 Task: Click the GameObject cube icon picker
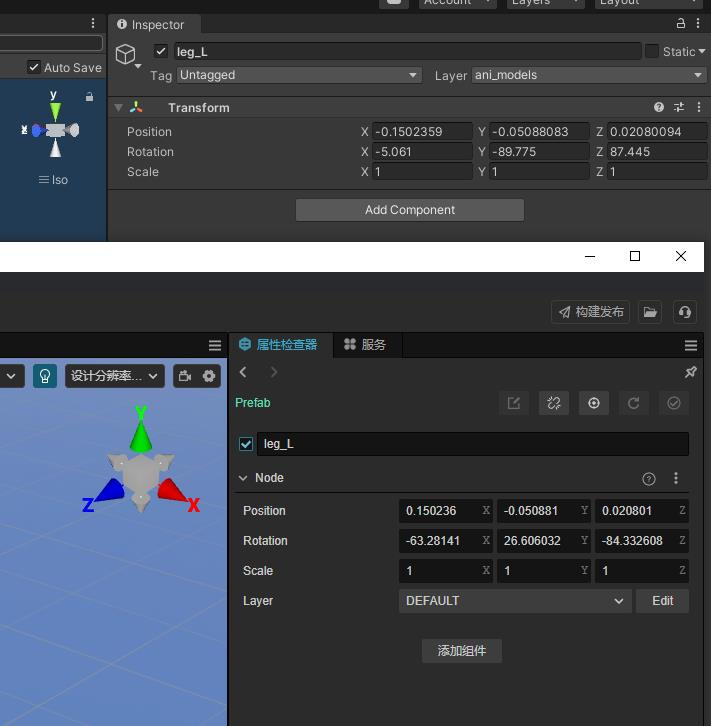click(x=125, y=54)
